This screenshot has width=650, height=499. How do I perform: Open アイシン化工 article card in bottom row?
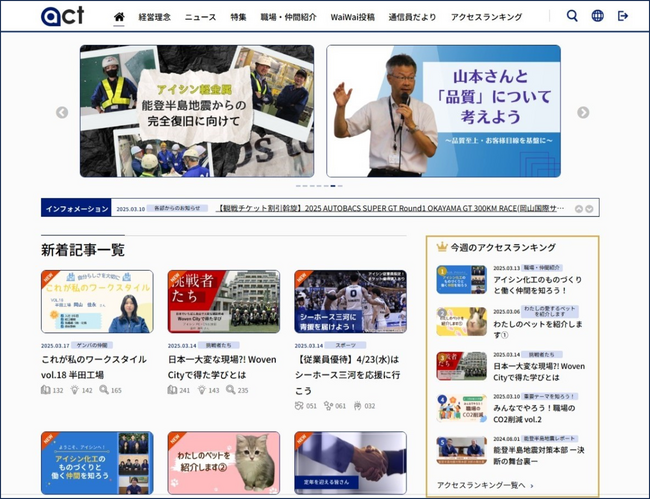coord(97,463)
